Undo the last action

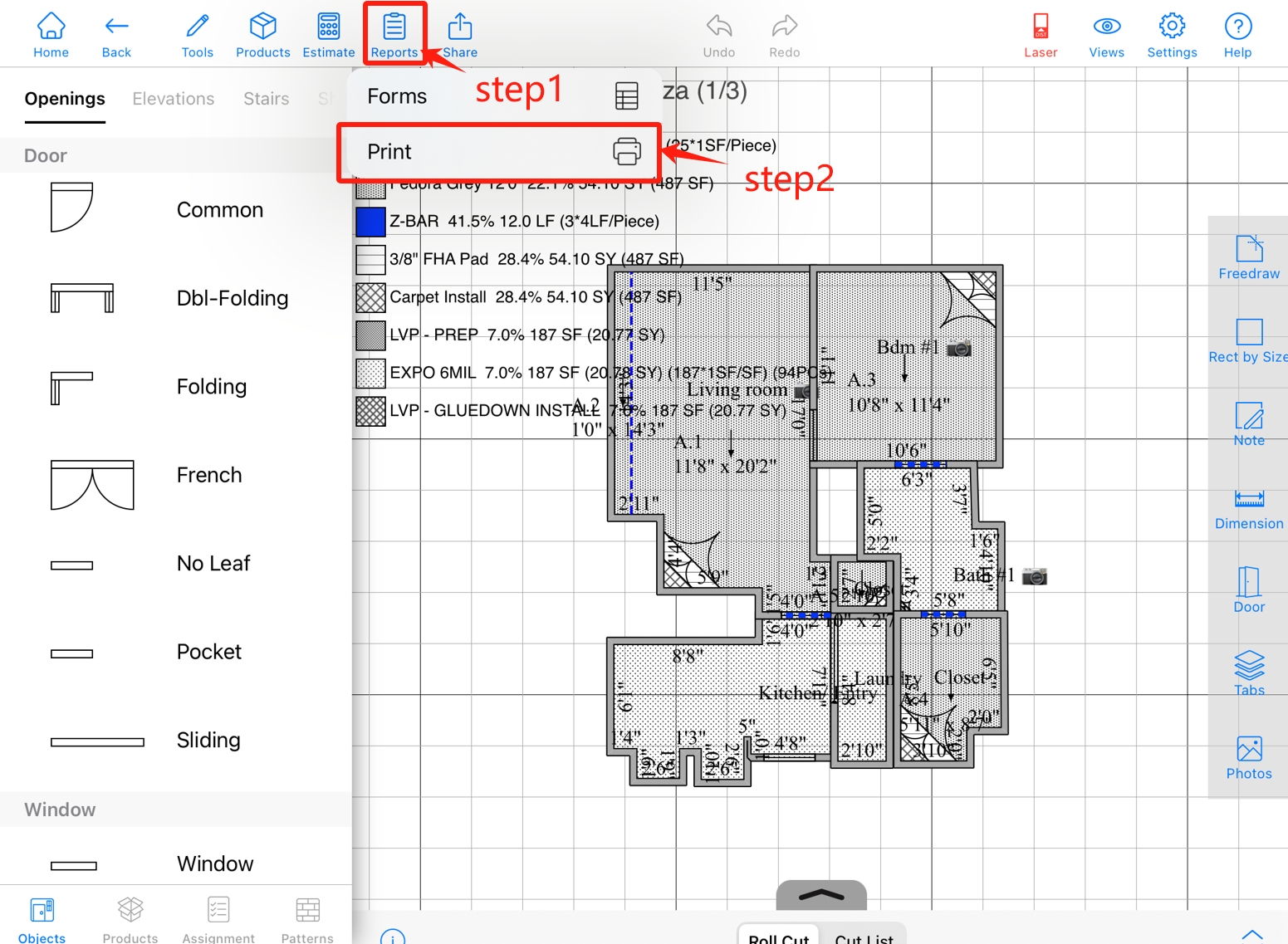pyautogui.click(x=719, y=36)
